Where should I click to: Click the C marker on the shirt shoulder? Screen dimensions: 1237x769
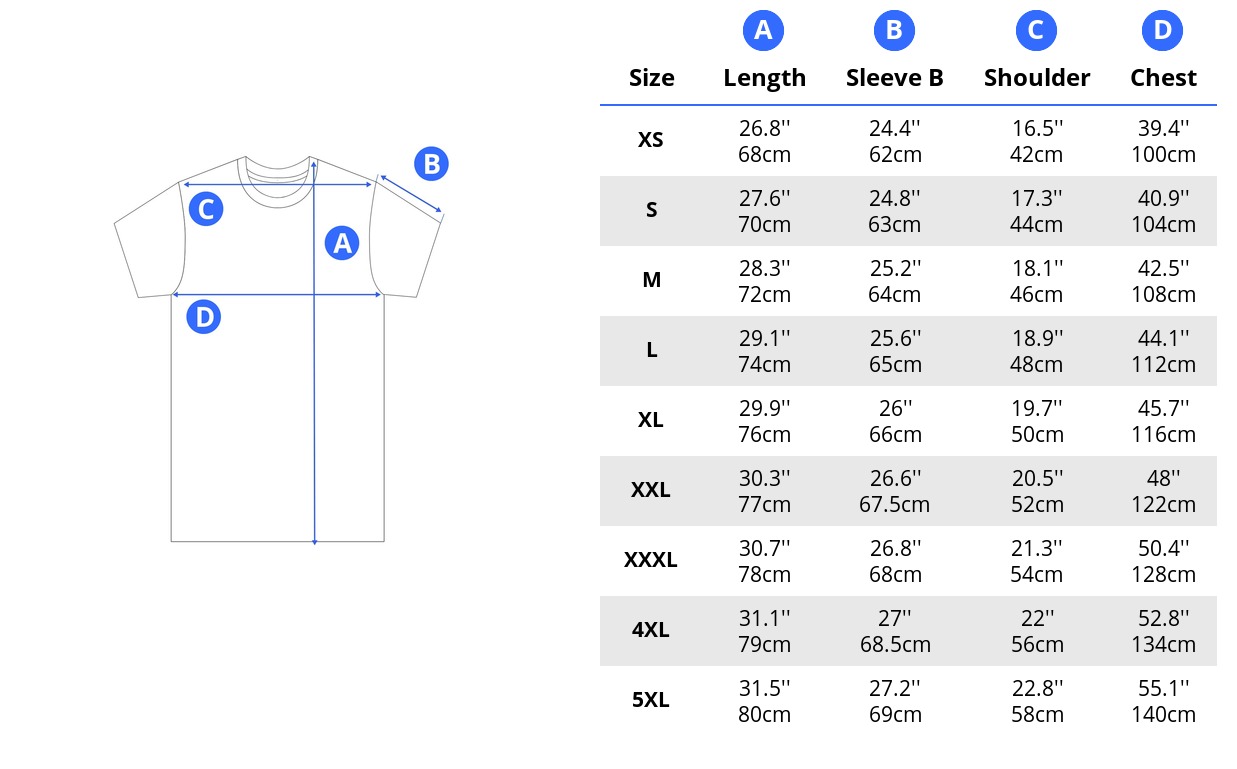(205, 209)
